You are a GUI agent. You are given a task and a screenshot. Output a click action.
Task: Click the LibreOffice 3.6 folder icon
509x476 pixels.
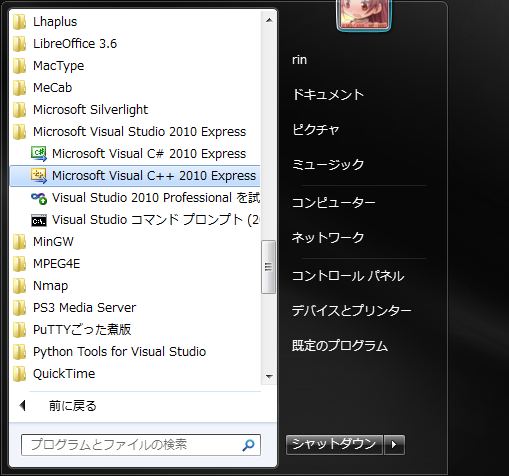pyautogui.click(x=20, y=44)
